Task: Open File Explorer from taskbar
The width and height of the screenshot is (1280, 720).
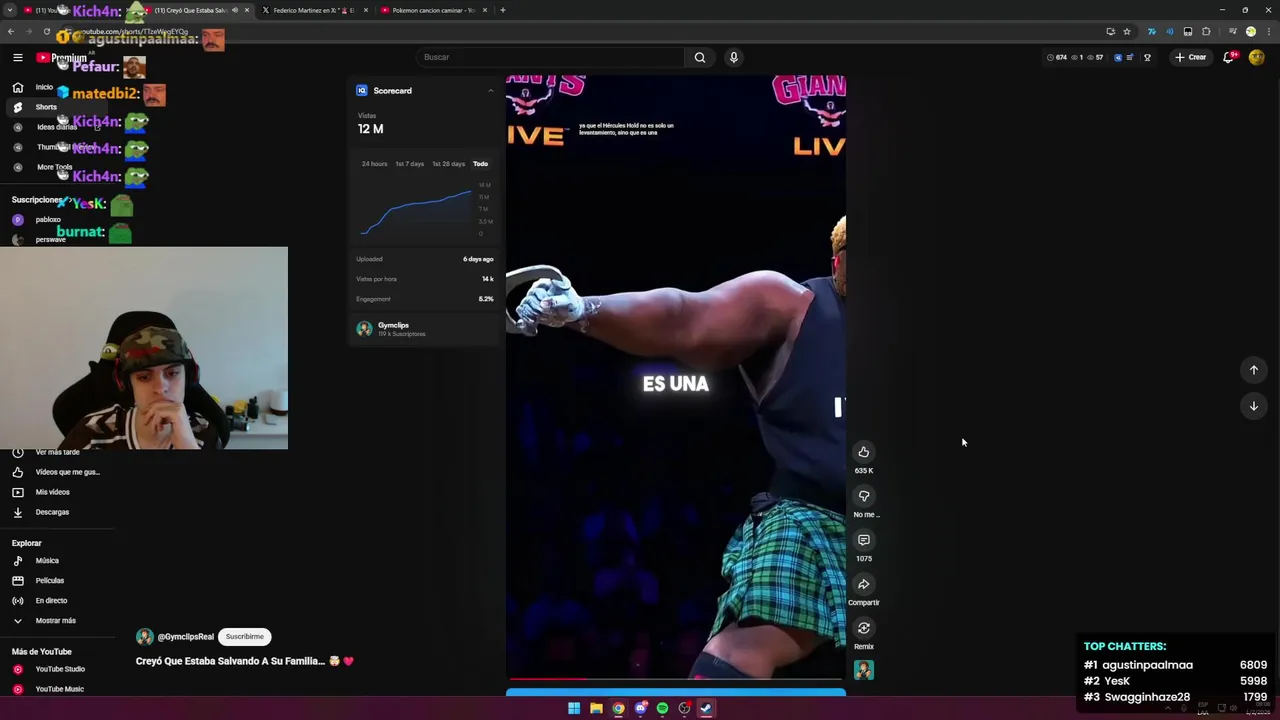Action: [x=596, y=709]
